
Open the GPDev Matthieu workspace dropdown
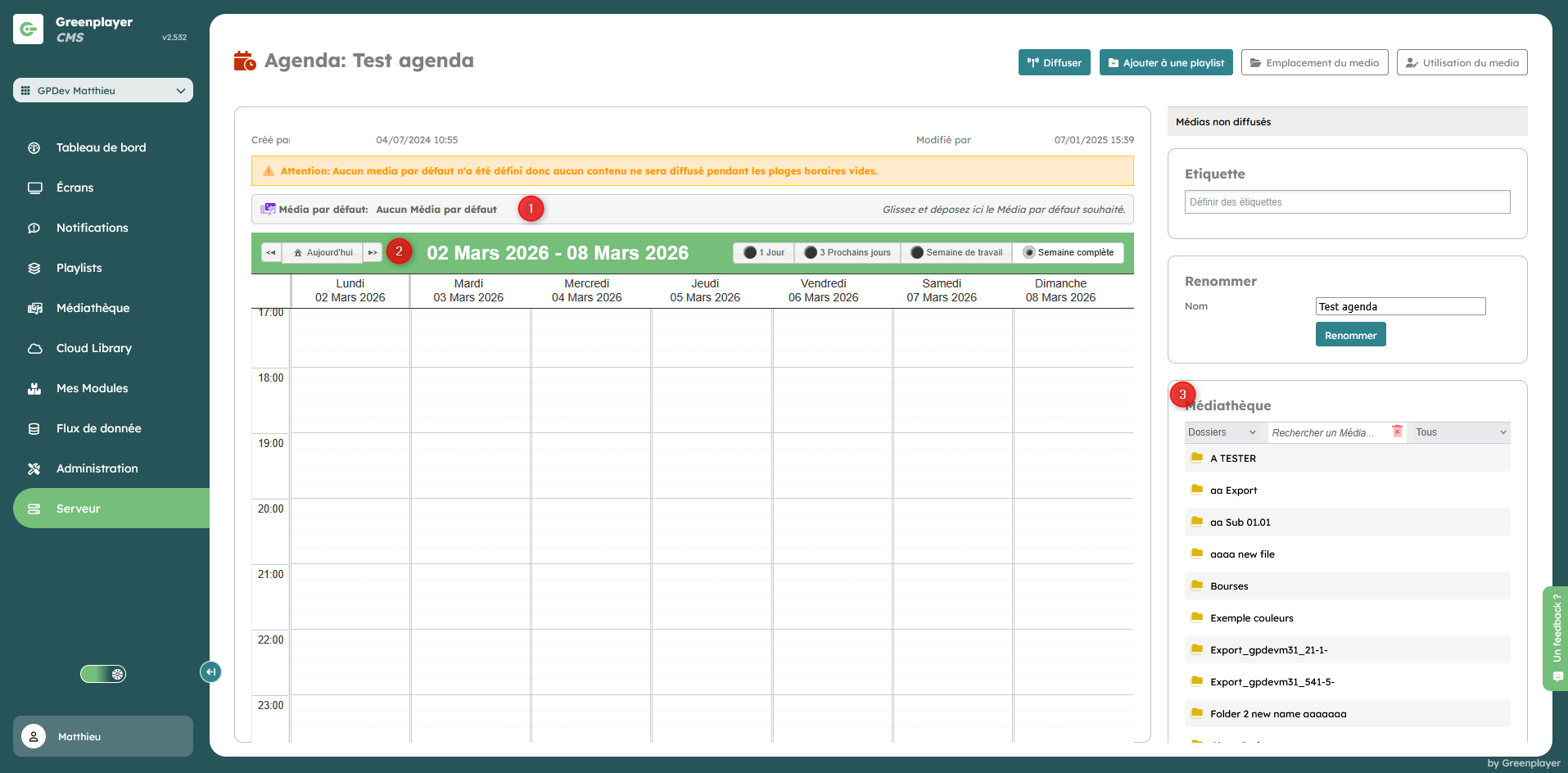coord(103,91)
